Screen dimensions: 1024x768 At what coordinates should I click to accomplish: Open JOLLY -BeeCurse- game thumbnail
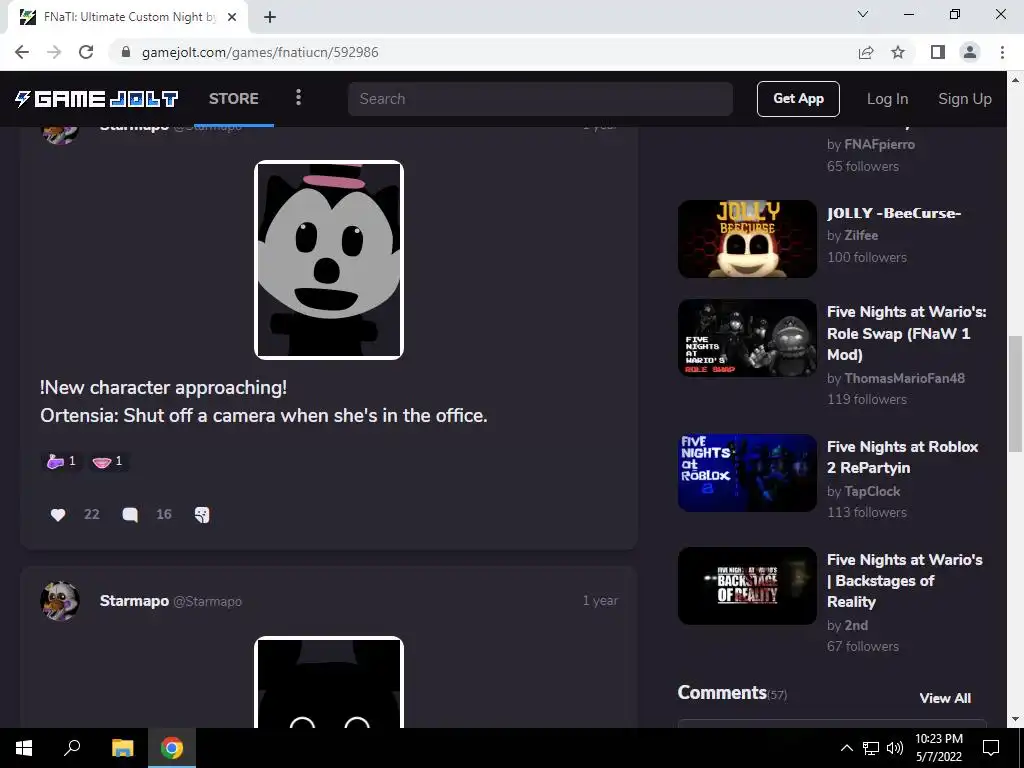pos(747,239)
